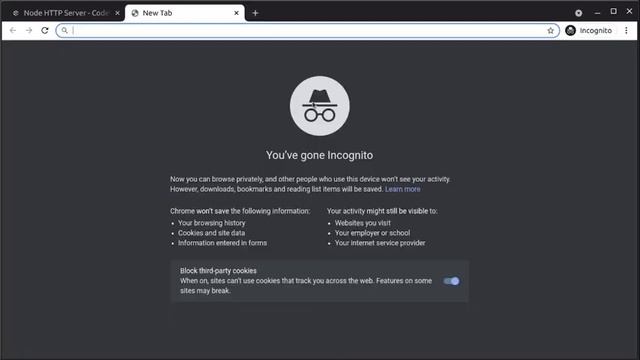The width and height of the screenshot is (640, 360).
Task: Click the New Tab globe favicon
Action: [x=135, y=13]
